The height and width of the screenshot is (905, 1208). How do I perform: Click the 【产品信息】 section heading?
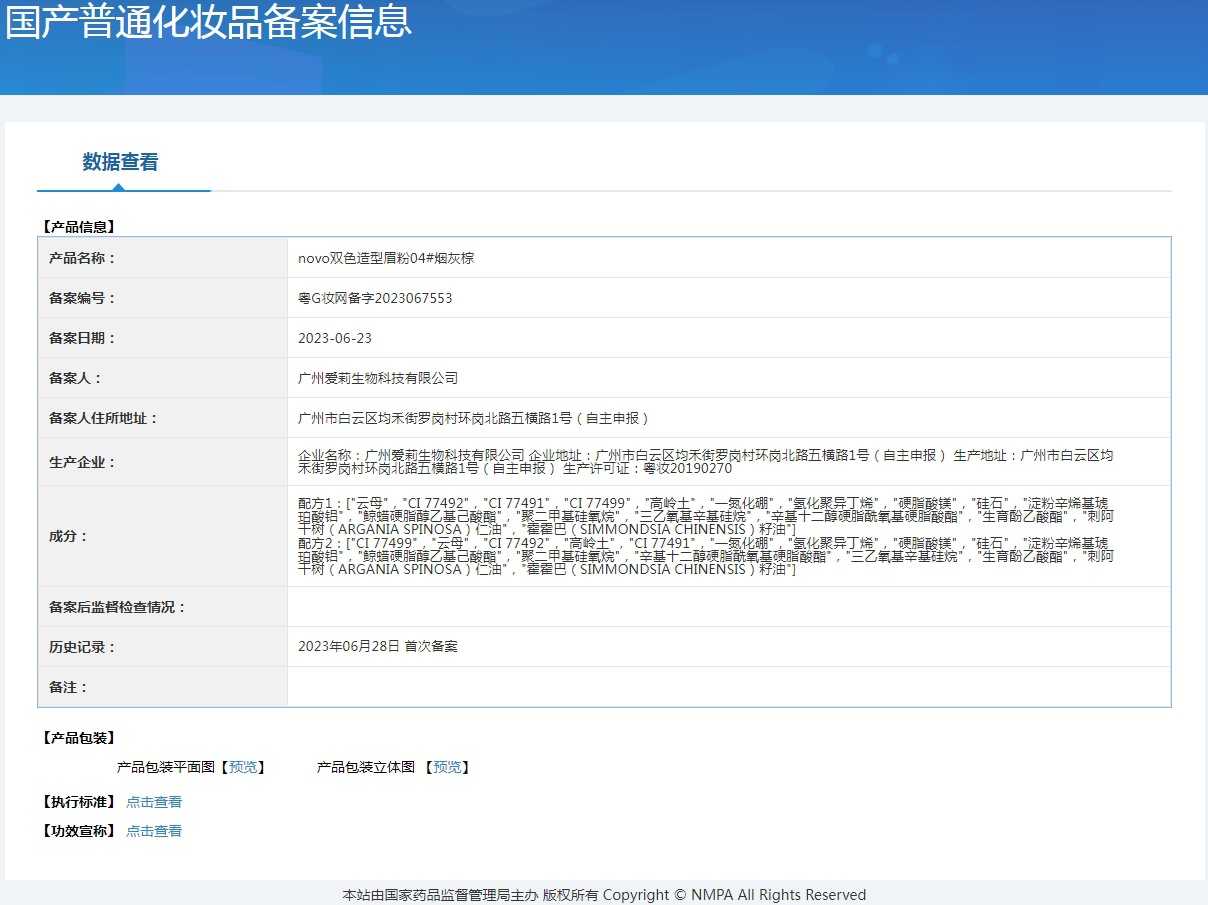pos(79,227)
